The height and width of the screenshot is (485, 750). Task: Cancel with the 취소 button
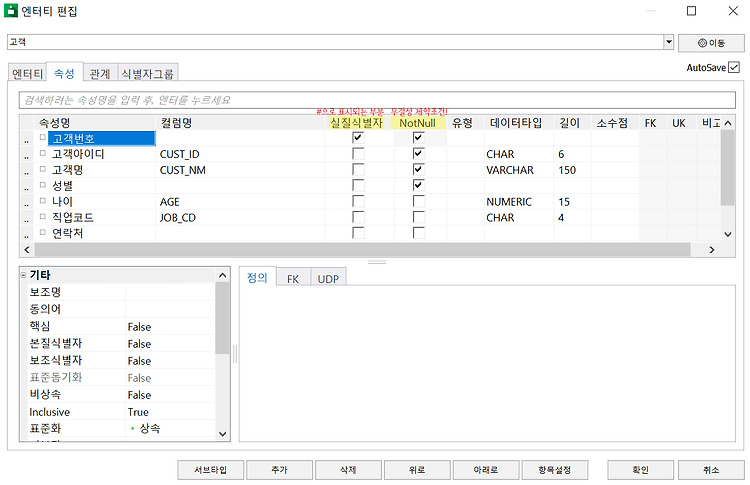(711, 470)
